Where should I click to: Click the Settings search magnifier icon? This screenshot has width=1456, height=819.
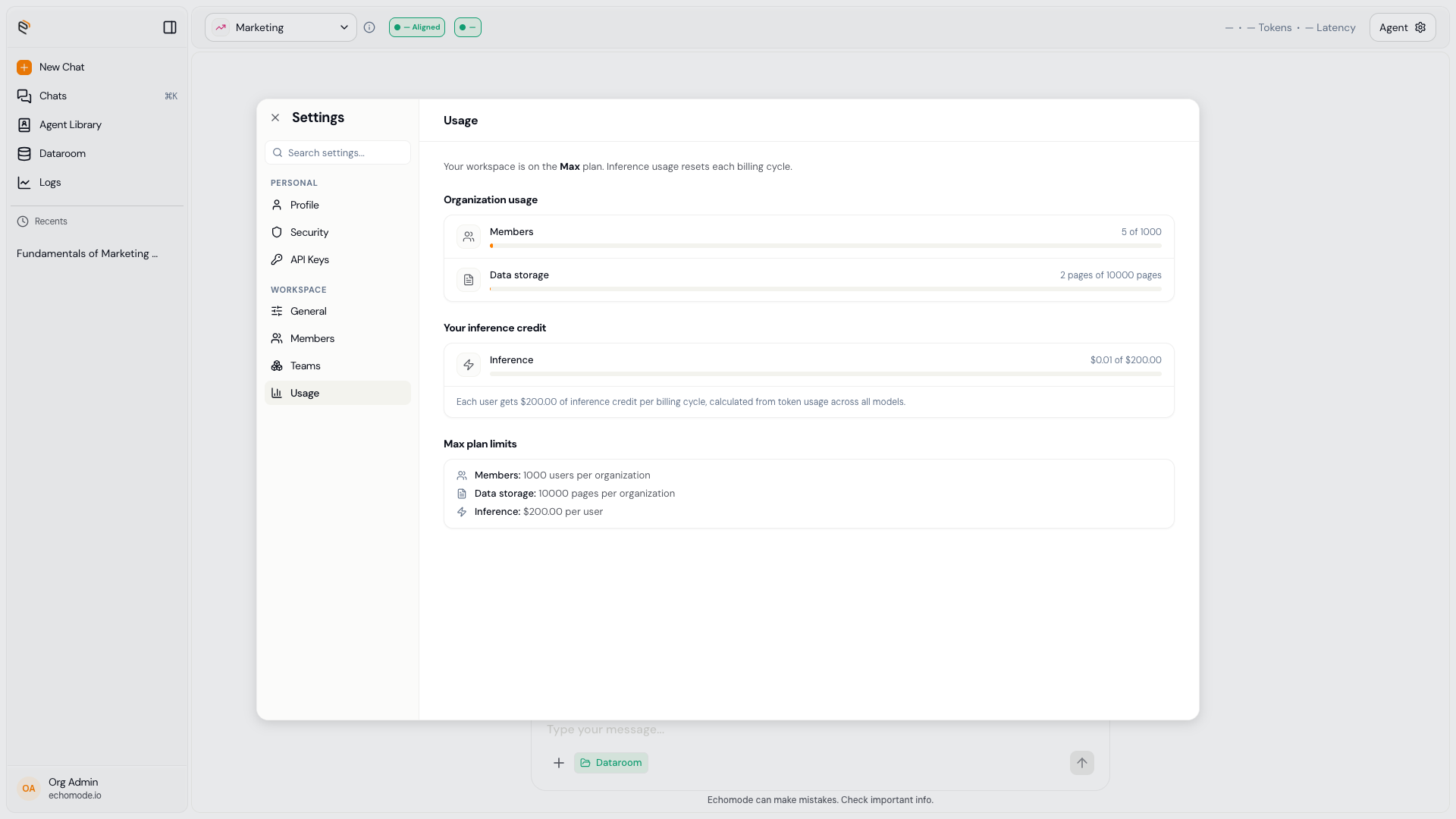278,152
